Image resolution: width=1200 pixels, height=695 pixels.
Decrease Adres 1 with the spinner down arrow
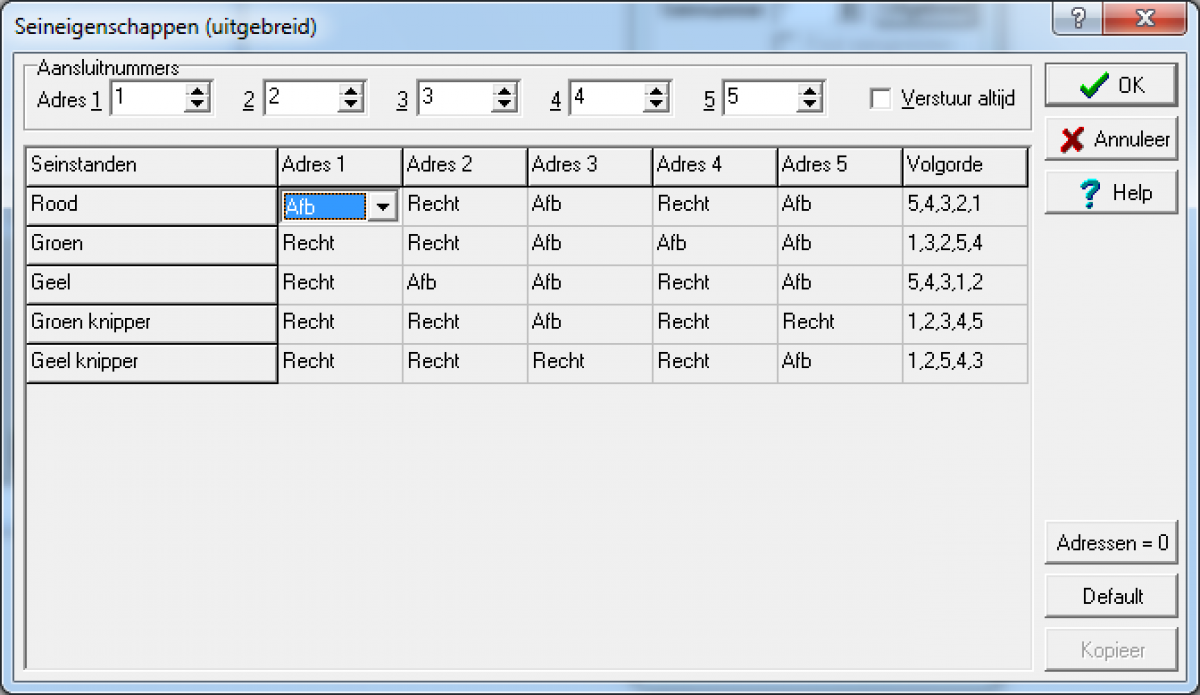coord(198,105)
